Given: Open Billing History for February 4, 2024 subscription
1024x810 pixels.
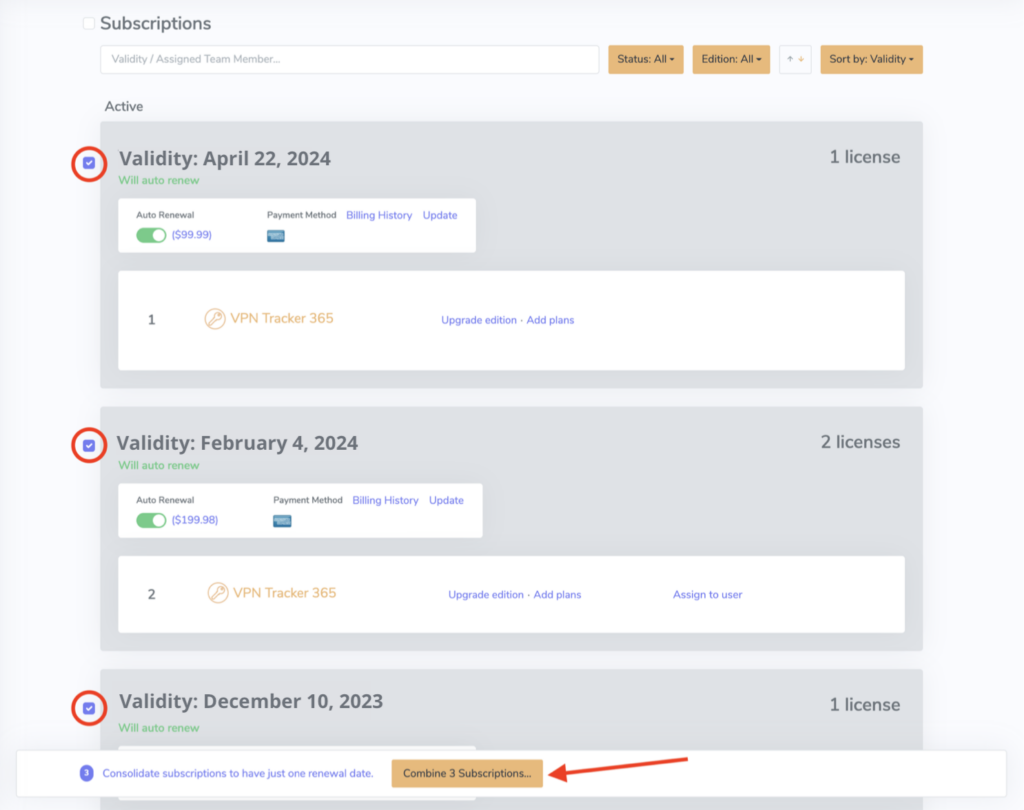Looking at the screenshot, I should click(x=385, y=500).
